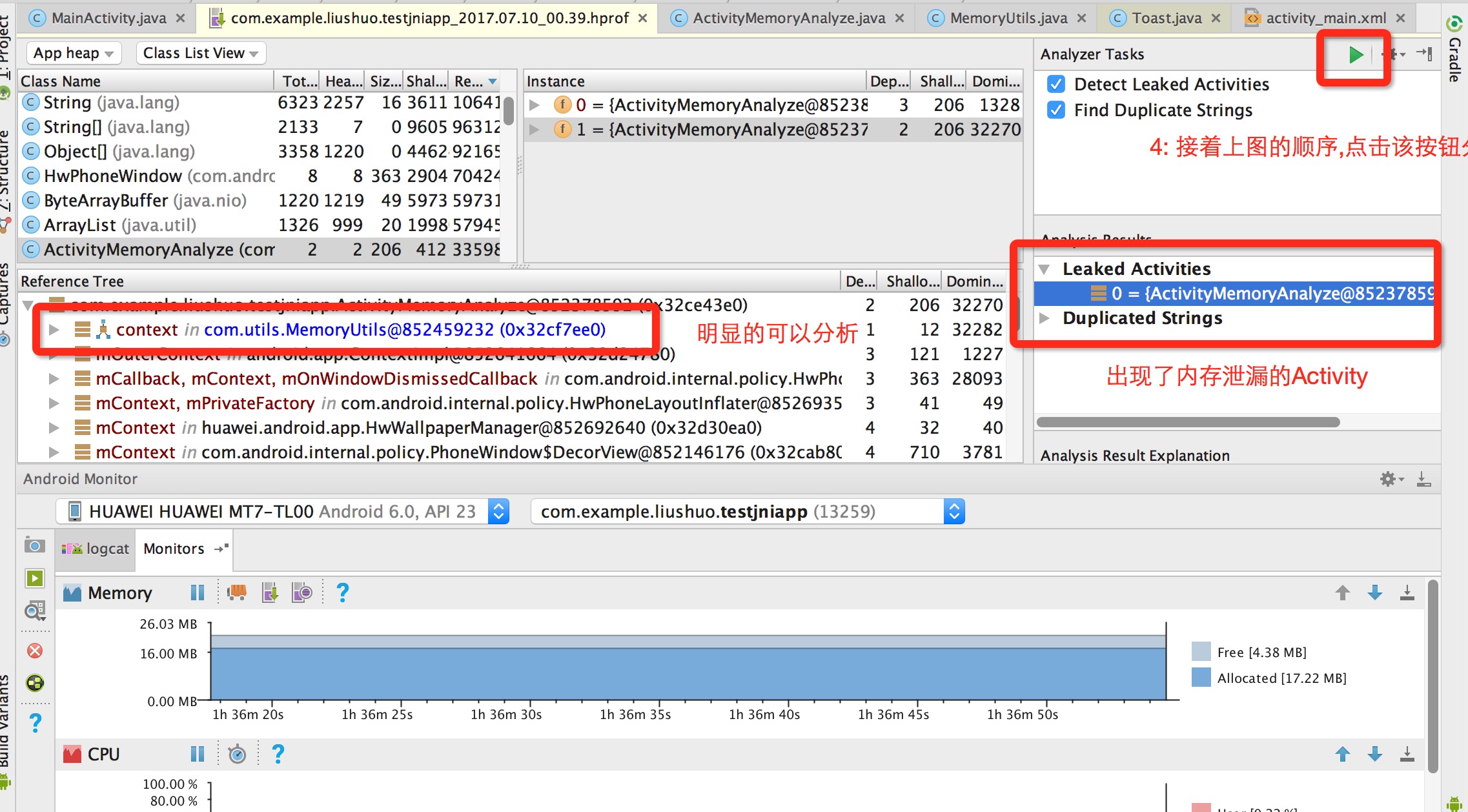Expand context in com.utils.MemoryUtils reference
This screenshot has height=812, width=1468.
(x=54, y=330)
